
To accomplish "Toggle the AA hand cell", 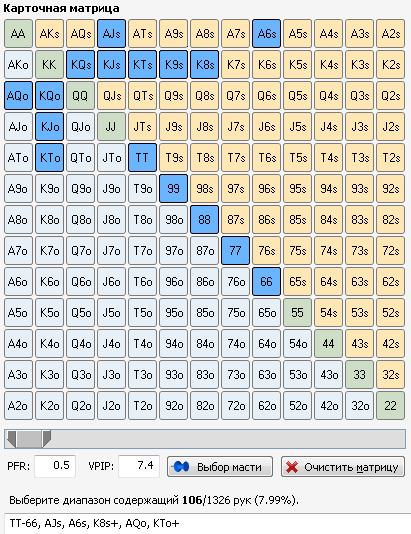I will coord(18,33).
